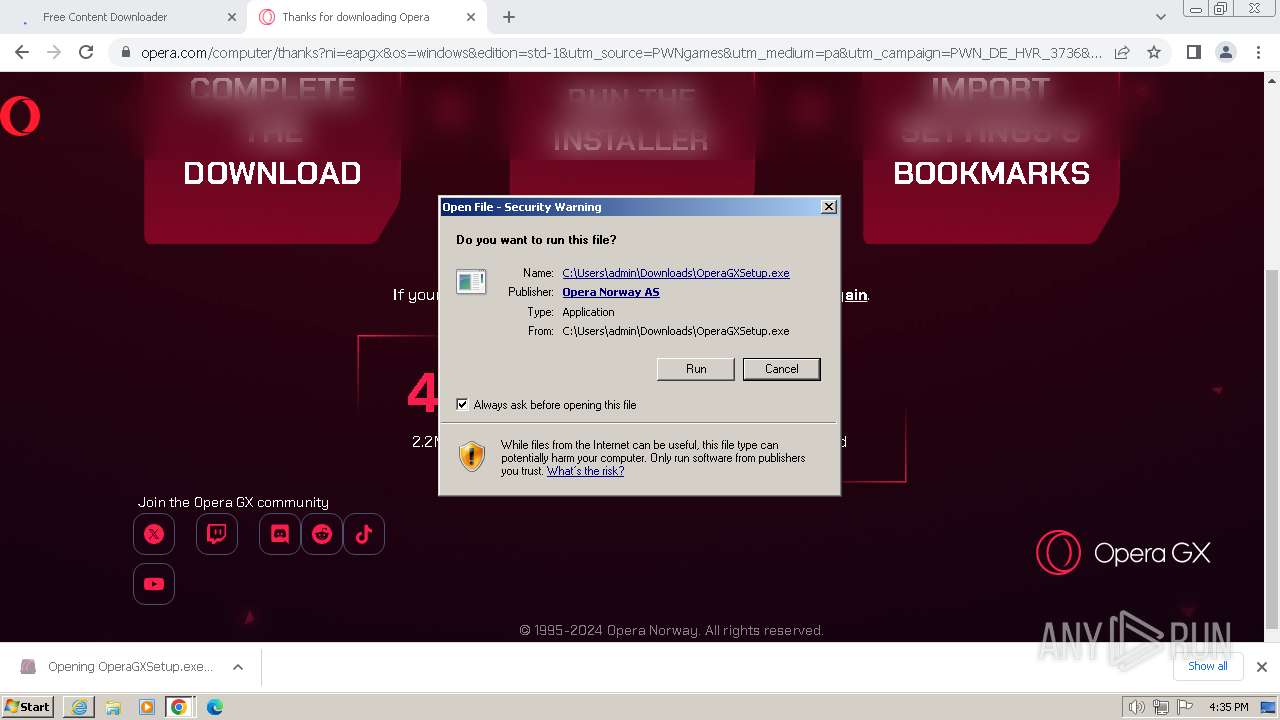Screen dimensions: 1280x720
Task: Bookmark this page with the star icon
Action: (1154, 52)
